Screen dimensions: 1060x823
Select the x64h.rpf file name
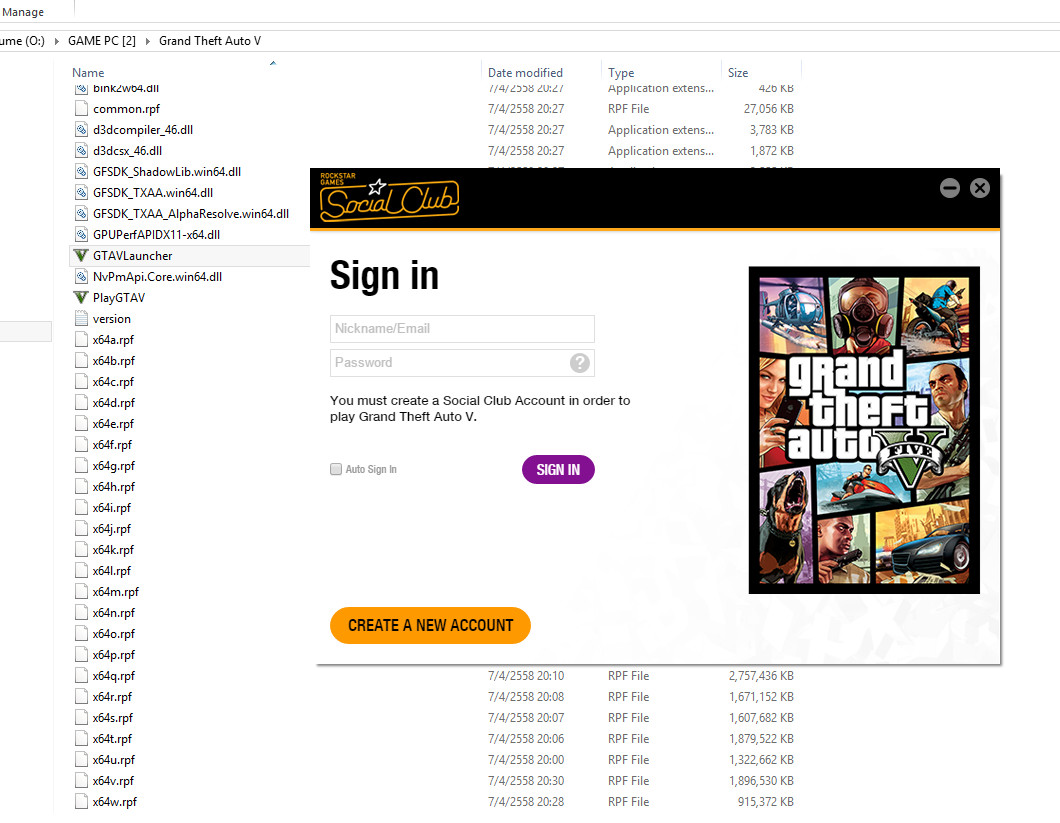[x=114, y=487]
